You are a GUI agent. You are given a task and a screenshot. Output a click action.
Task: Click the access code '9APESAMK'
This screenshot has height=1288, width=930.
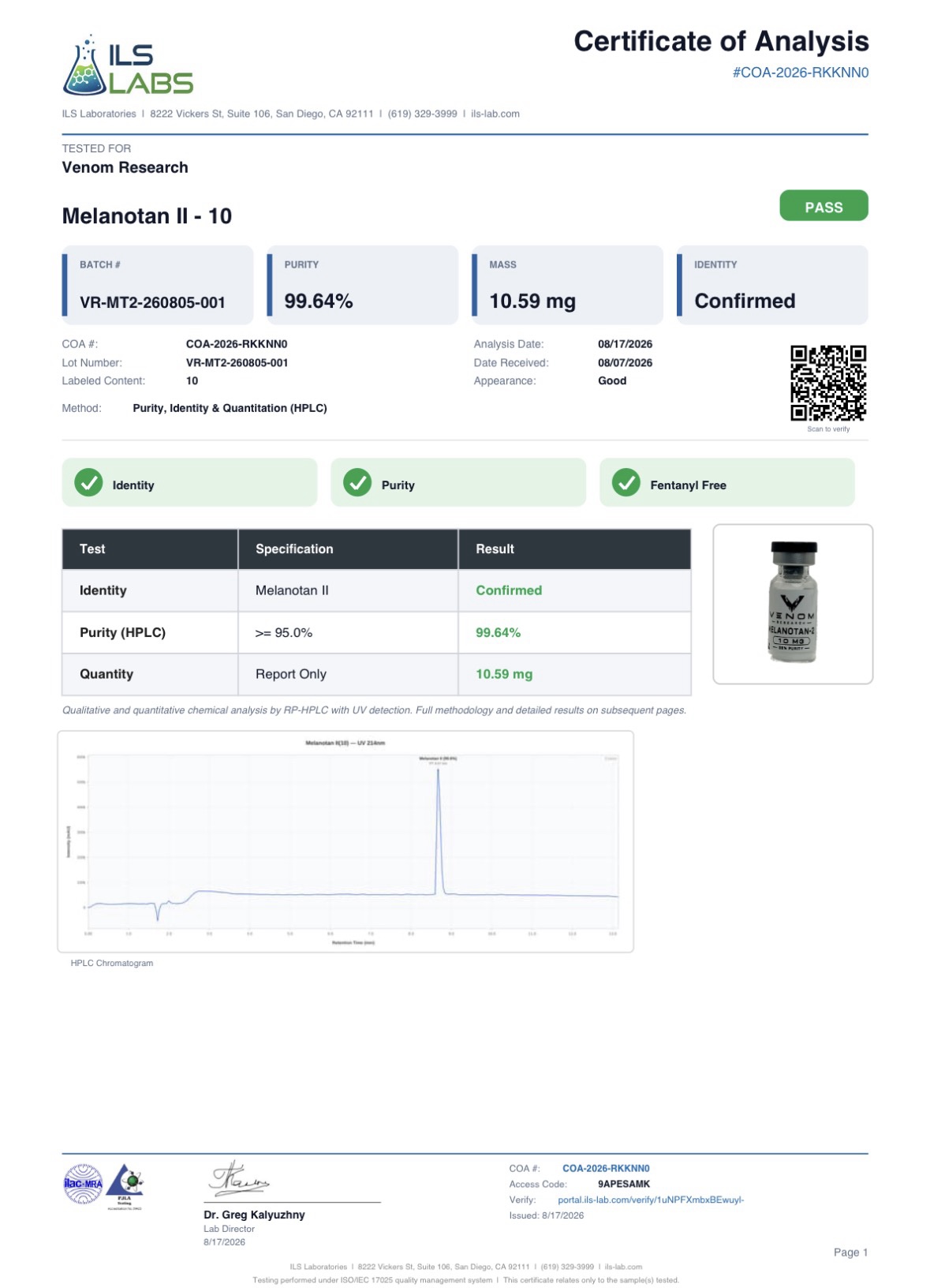(x=624, y=1184)
